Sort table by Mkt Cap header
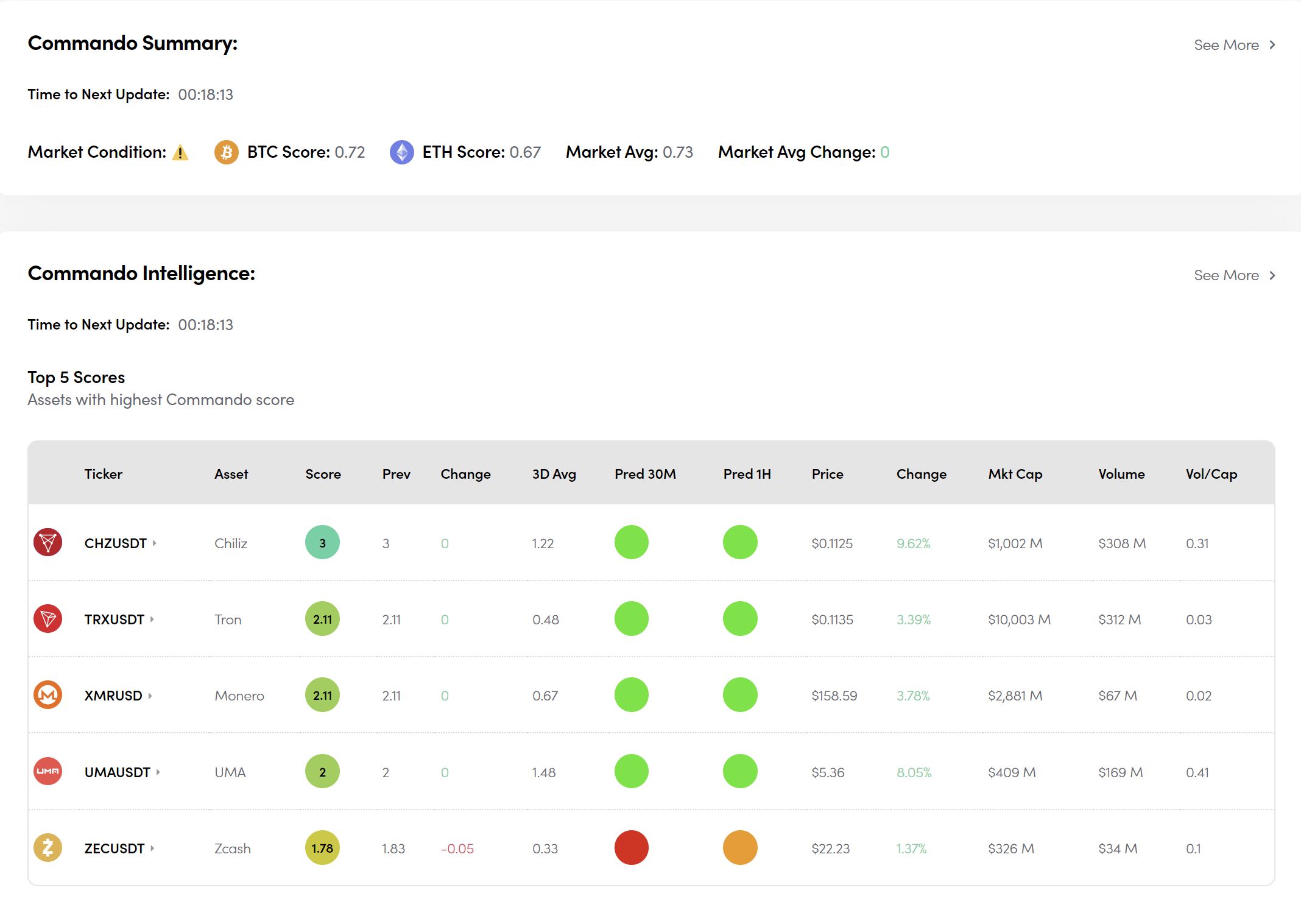The height and width of the screenshot is (924, 1301). (1015, 474)
